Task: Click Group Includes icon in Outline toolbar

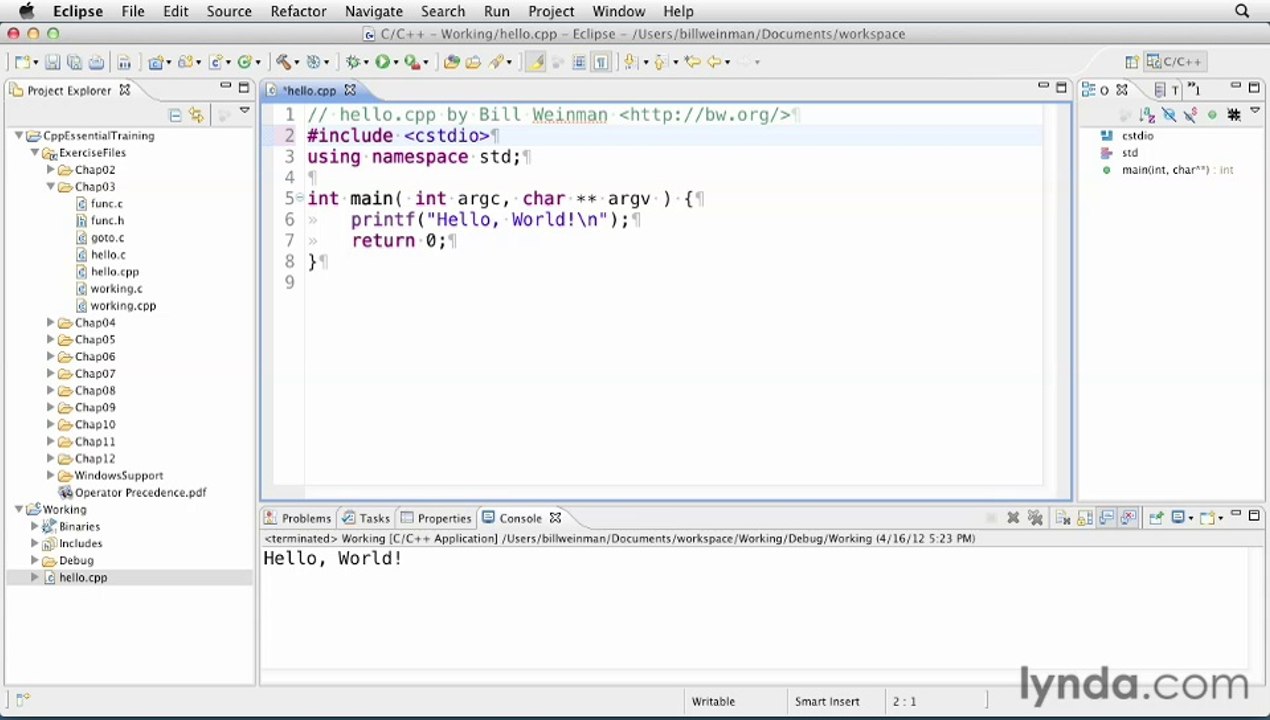Action: pyautogui.click(x=1234, y=116)
